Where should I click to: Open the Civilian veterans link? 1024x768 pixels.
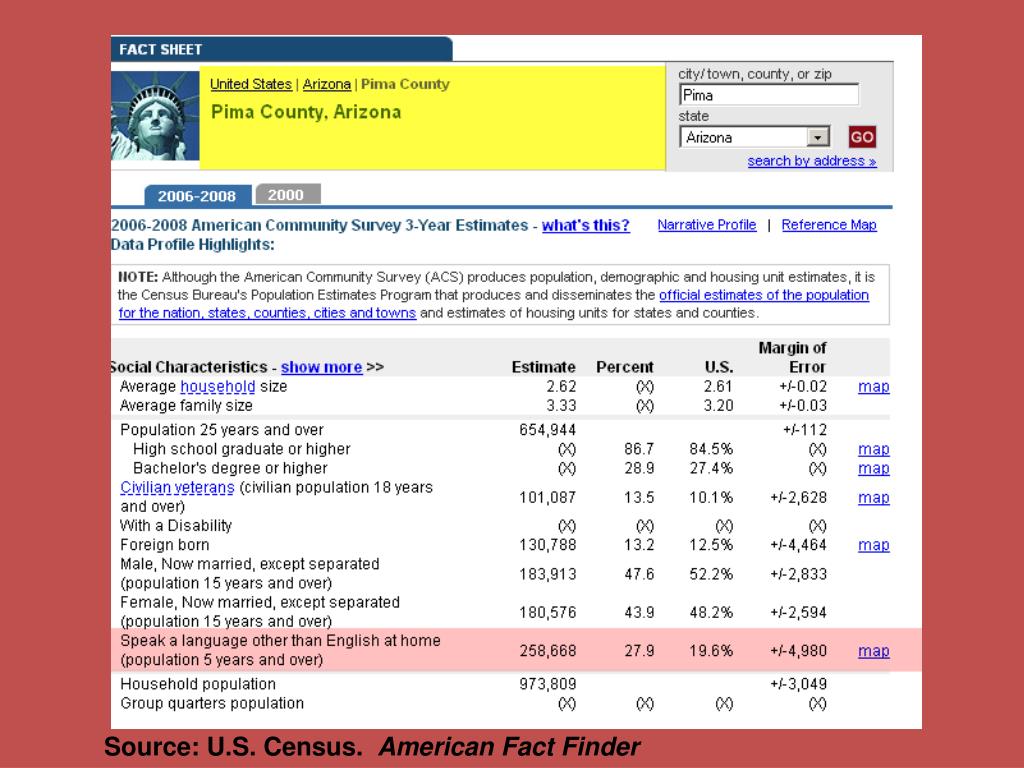coord(177,488)
